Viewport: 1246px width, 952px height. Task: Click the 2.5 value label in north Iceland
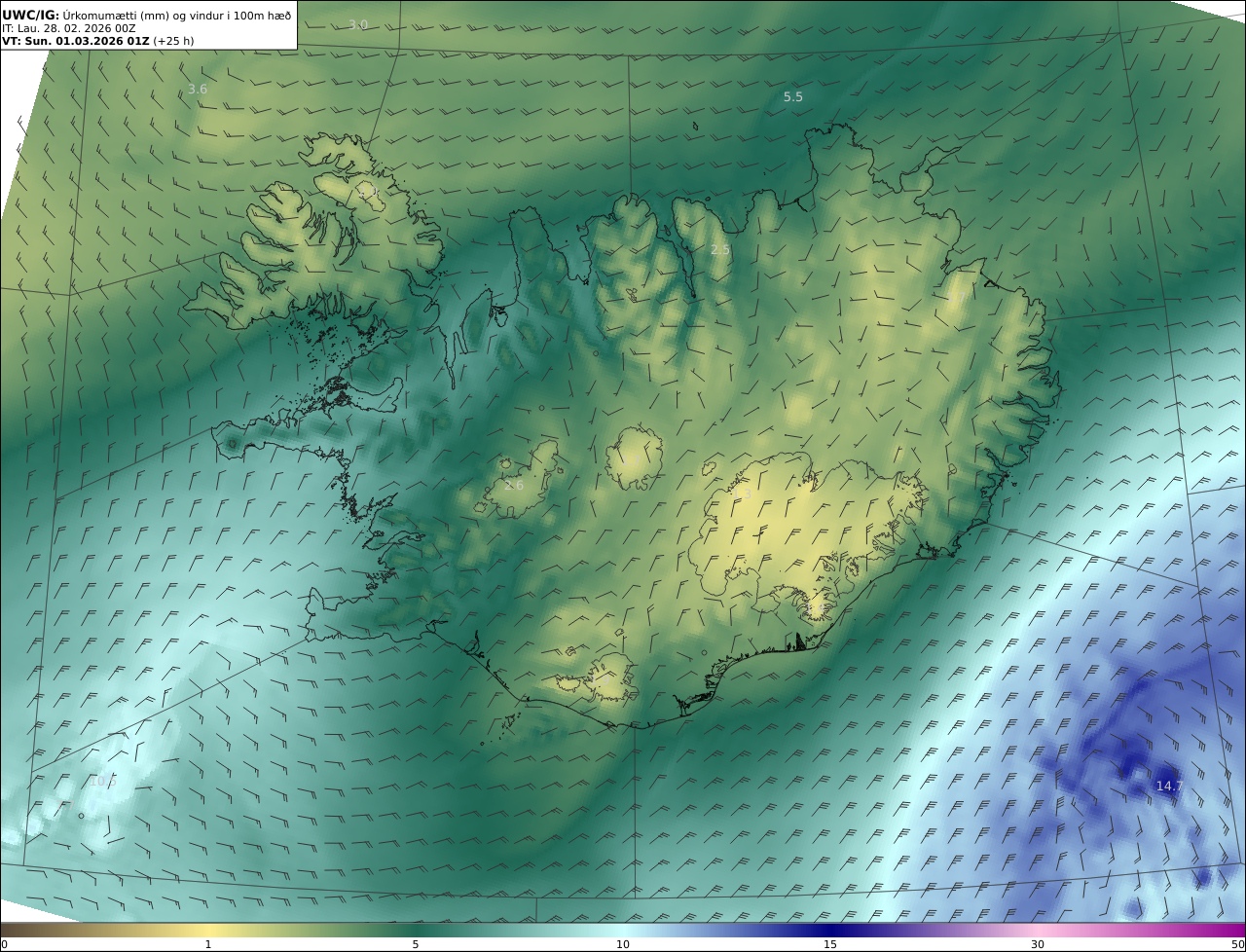tap(720, 249)
